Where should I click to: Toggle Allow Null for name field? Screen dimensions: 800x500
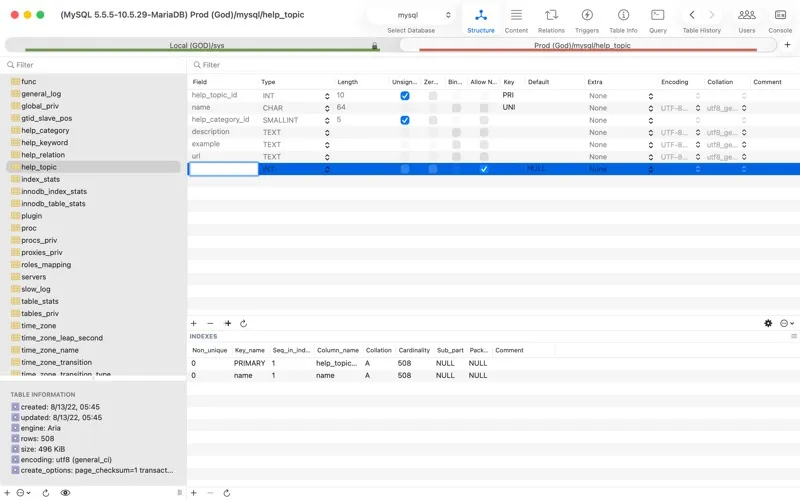[484, 108]
